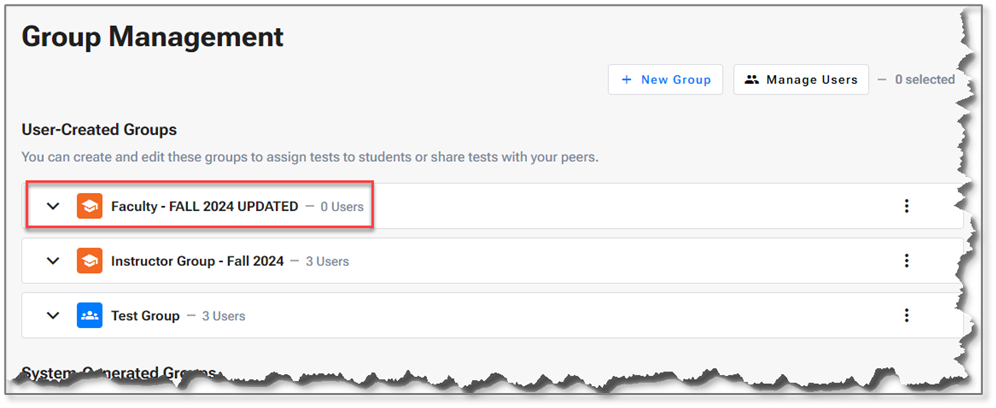Select the Test Group name
The height and width of the screenshot is (408, 996).
click(x=145, y=316)
